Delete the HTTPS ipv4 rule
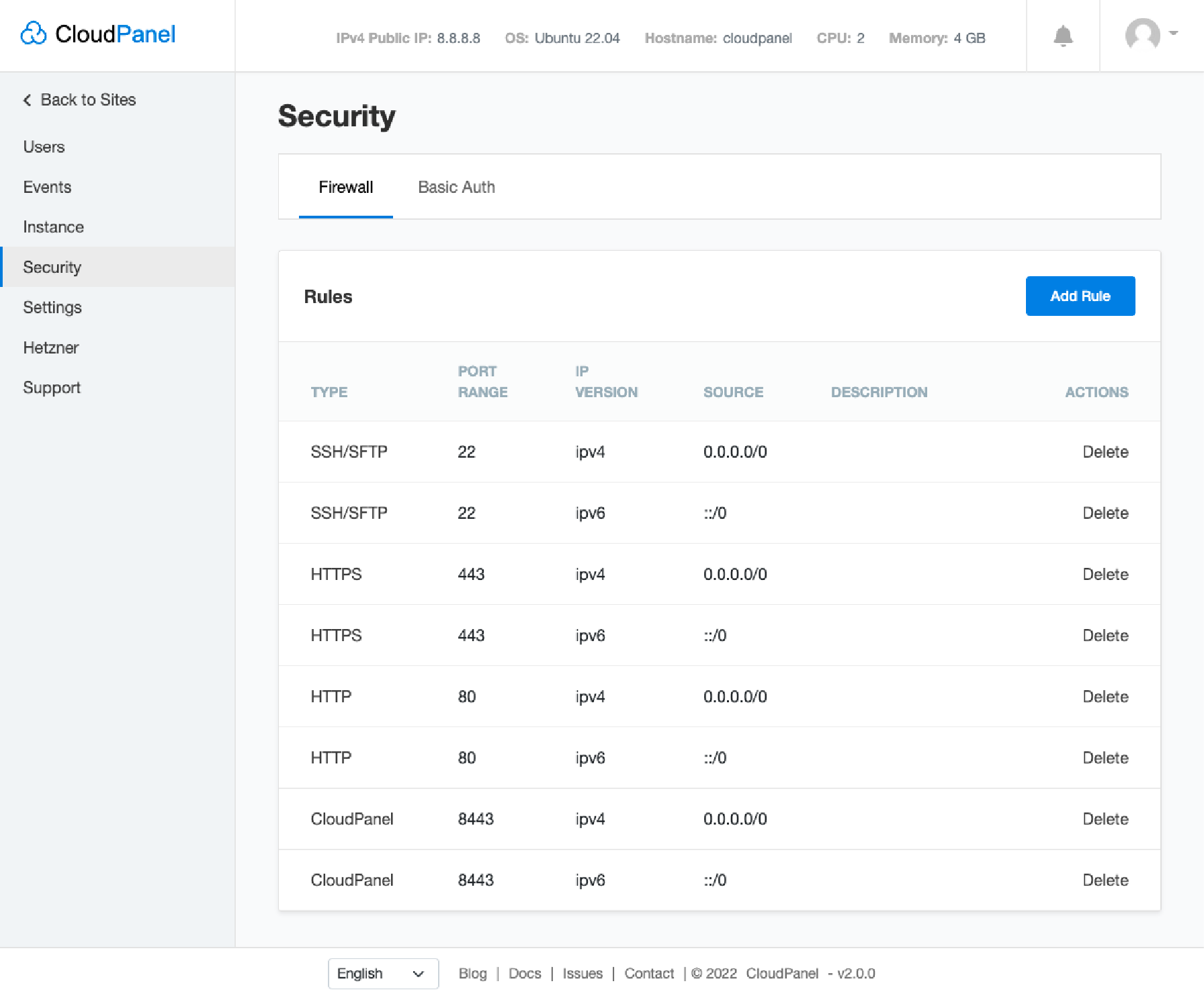 tap(1105, 574)
